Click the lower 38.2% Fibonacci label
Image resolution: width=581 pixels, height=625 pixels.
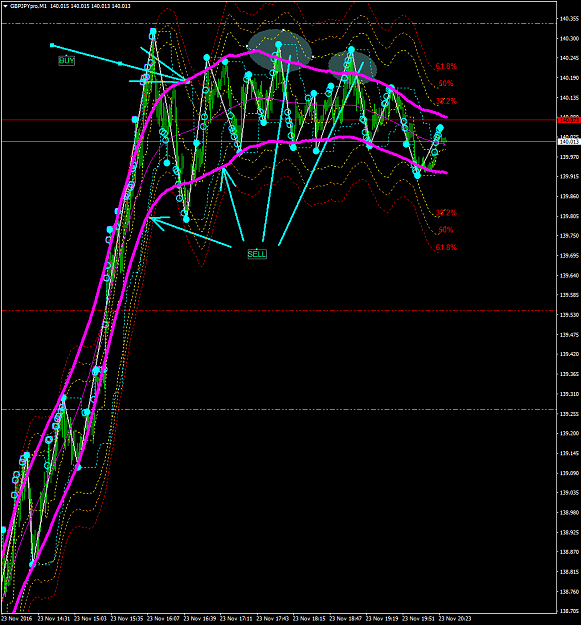[446, 212]
